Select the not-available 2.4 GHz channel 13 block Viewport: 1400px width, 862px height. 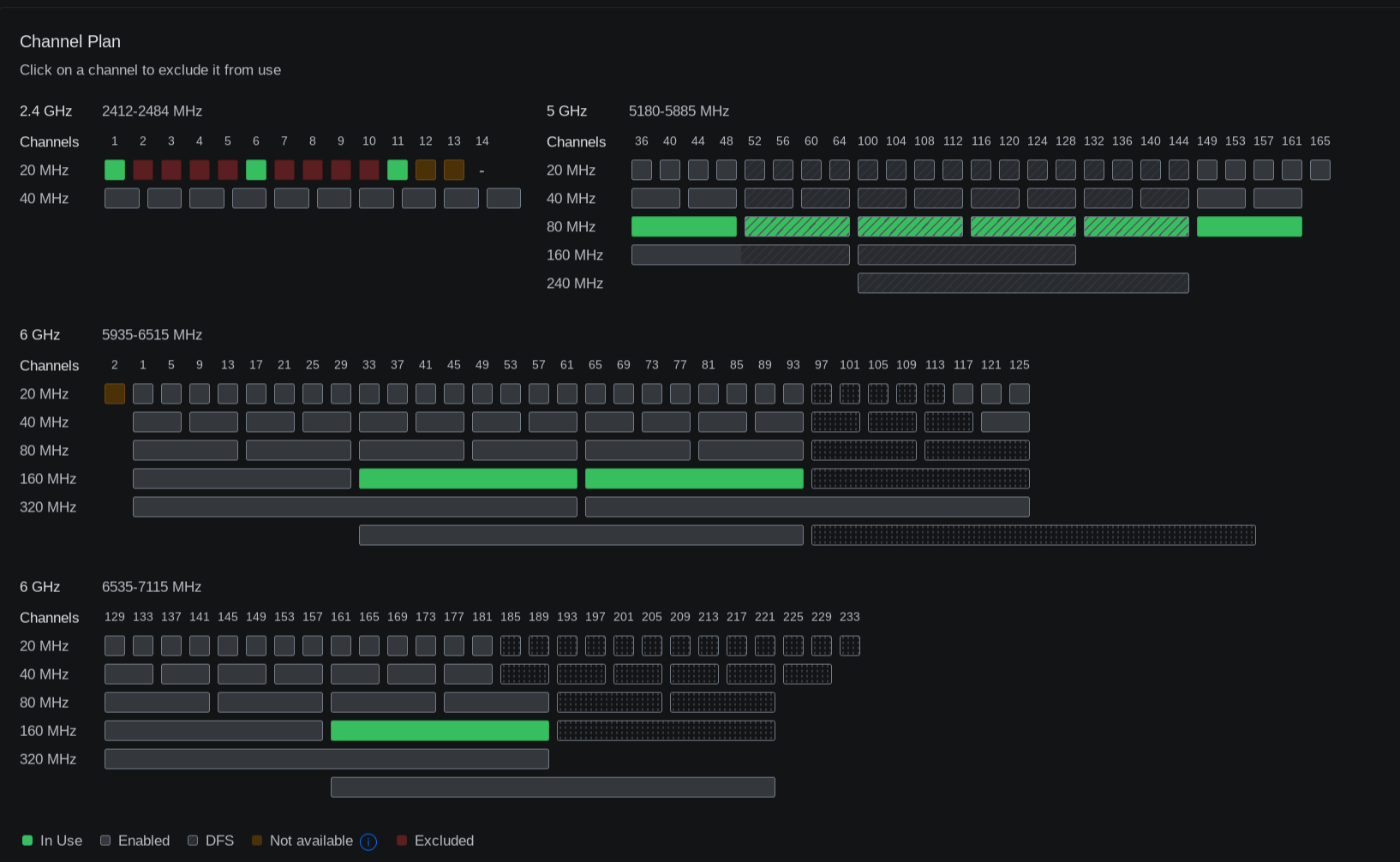pos(454,170)
